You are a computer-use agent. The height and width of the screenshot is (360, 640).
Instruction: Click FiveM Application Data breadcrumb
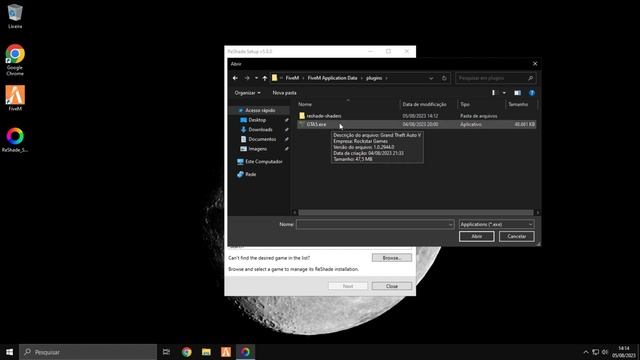click(332, 78)
